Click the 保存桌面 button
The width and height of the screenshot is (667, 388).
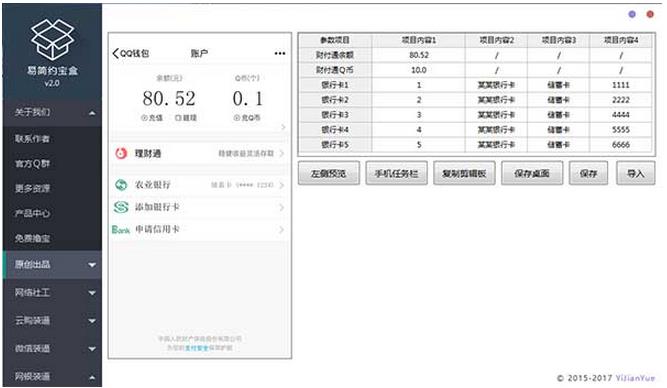532,173
